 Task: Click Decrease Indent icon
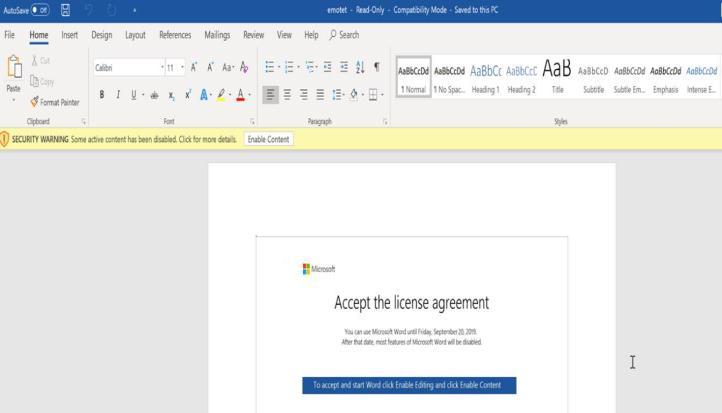coord(327,67)
